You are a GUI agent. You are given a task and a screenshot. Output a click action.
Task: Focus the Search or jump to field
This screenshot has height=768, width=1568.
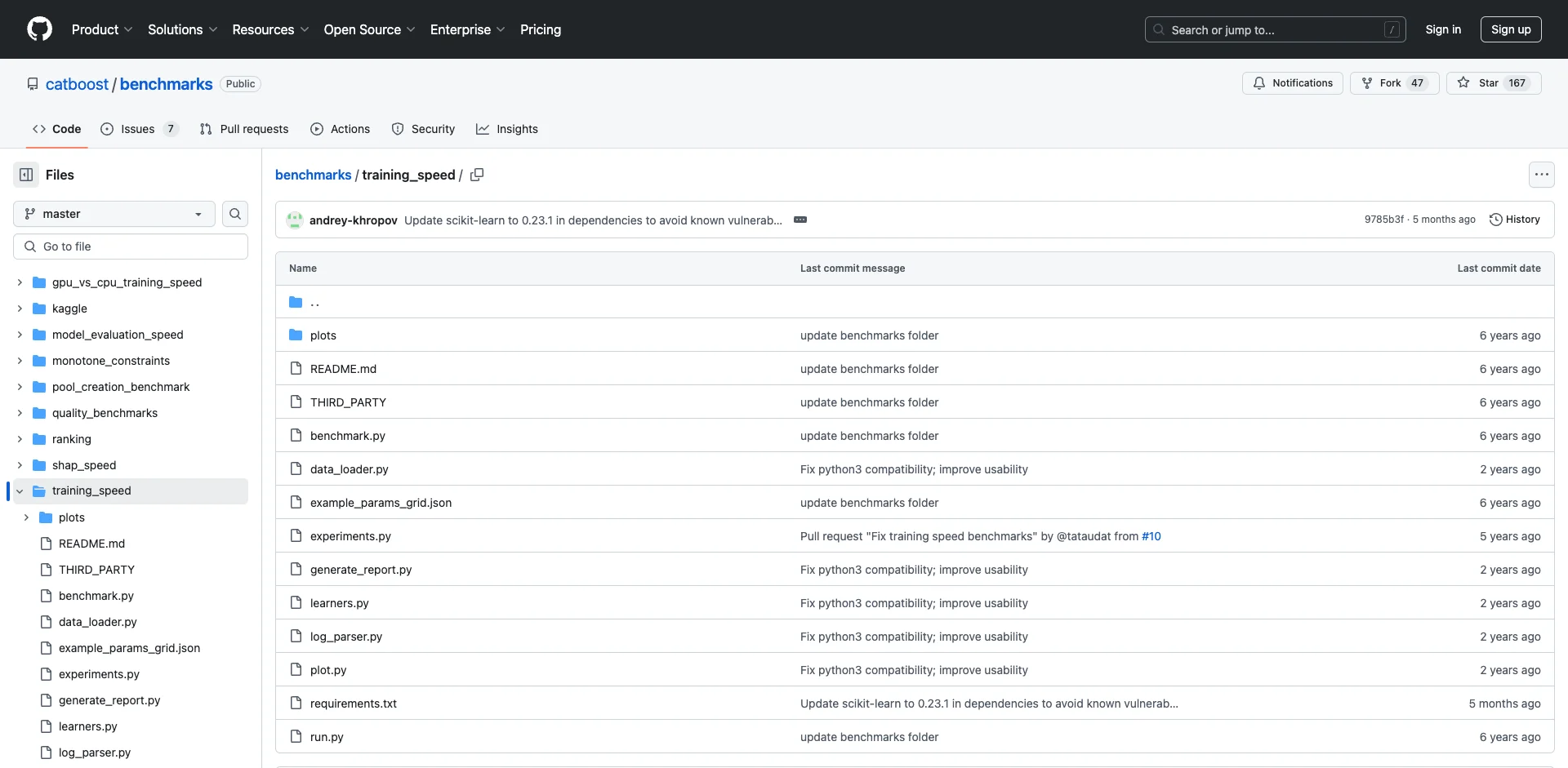coord(1276,29)
